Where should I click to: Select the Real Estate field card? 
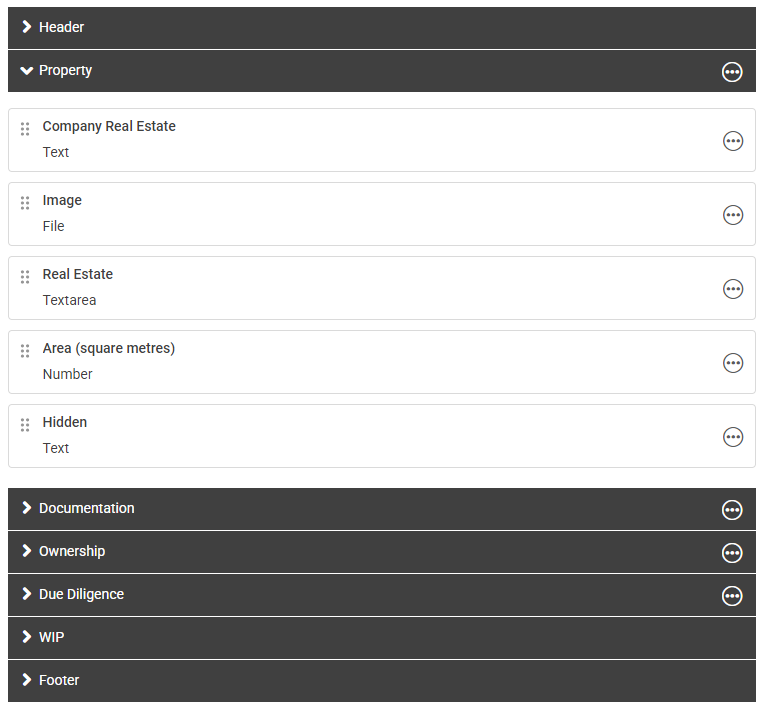point(380,288)
